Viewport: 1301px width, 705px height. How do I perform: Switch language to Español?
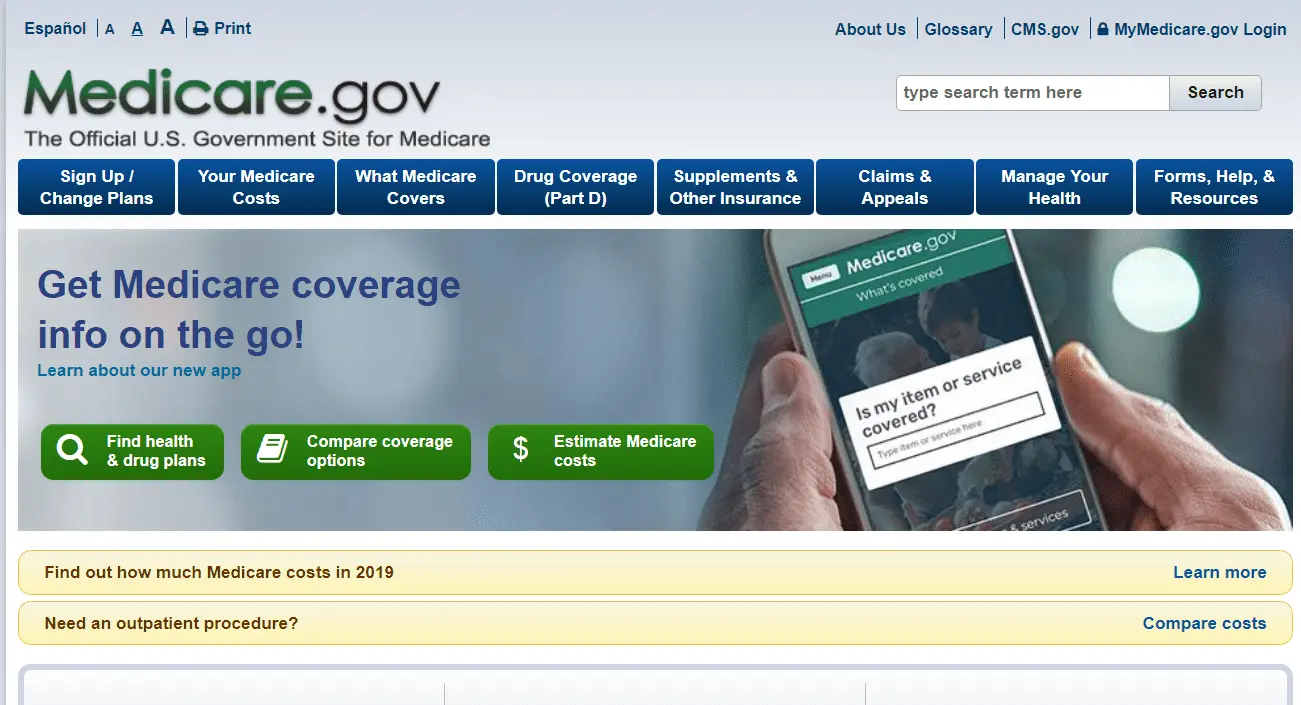(55, 28)
